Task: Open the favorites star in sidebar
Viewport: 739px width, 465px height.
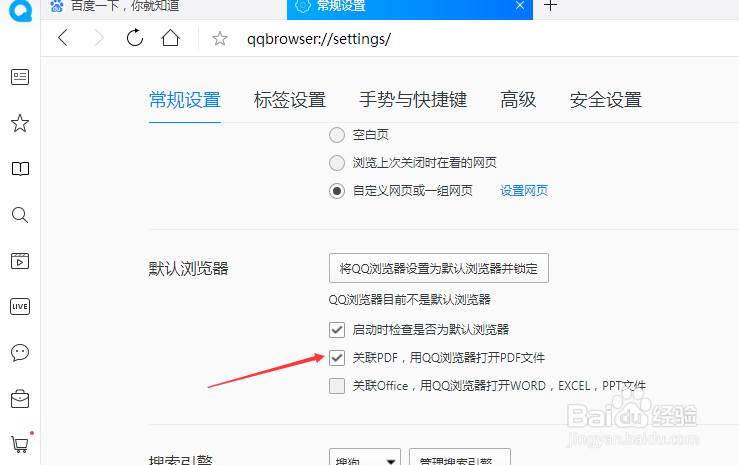Action: [x=20, y=123]
